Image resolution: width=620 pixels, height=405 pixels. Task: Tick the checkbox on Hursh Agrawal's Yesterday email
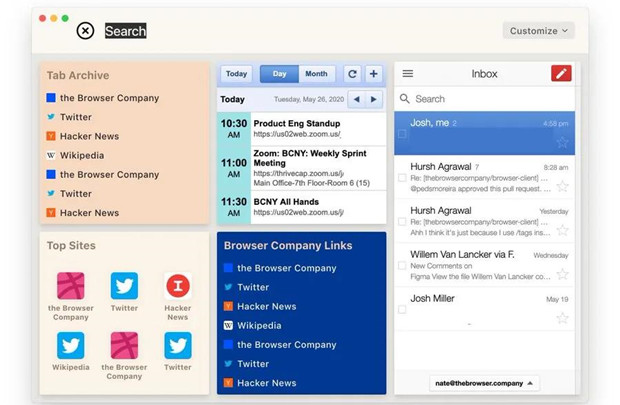[x=402, y=221]
